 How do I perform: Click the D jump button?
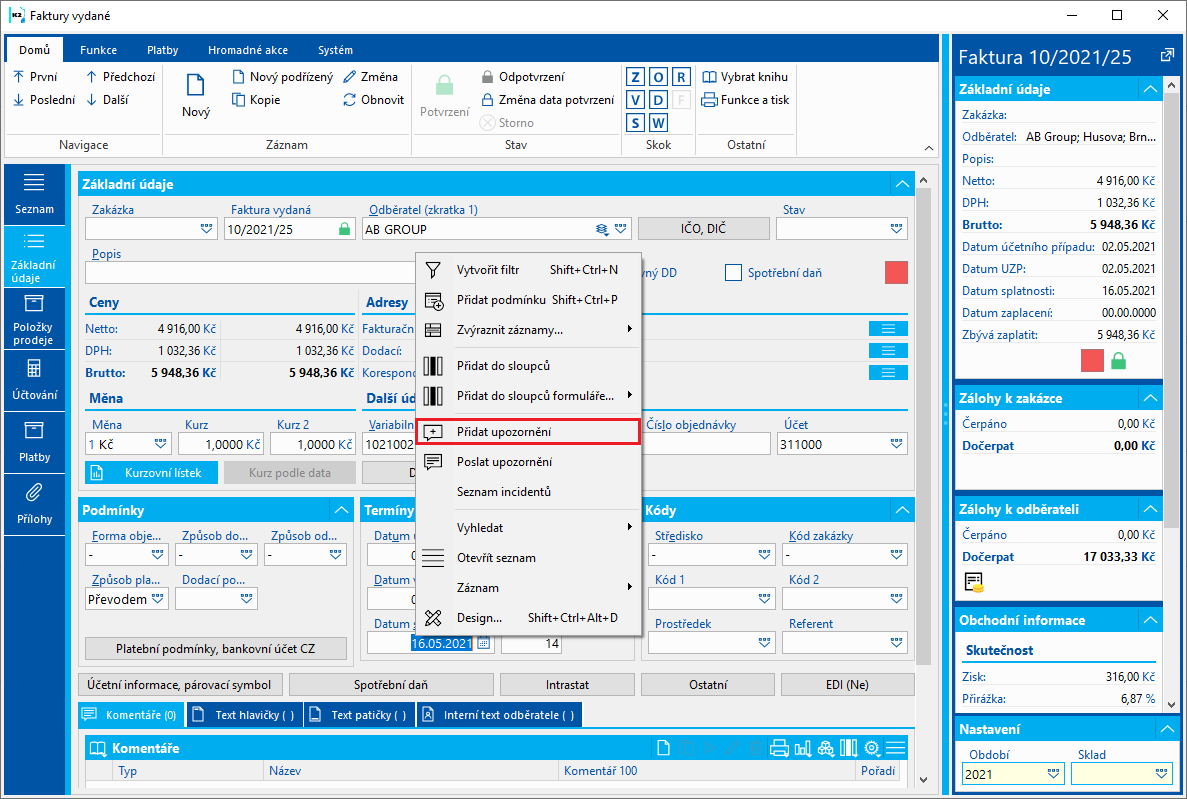(659, 100)
